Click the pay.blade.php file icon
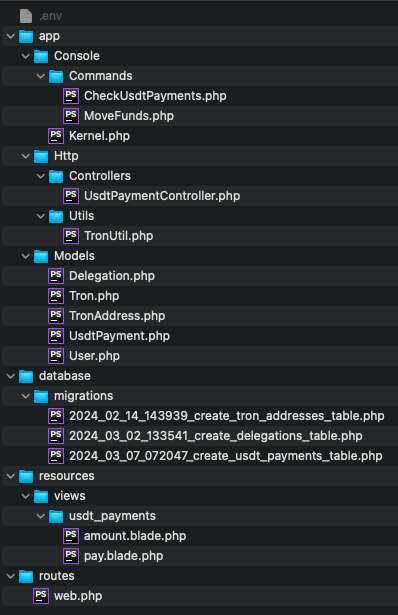The width and height of the screenshot is (398, 615). tap(71, 556)
